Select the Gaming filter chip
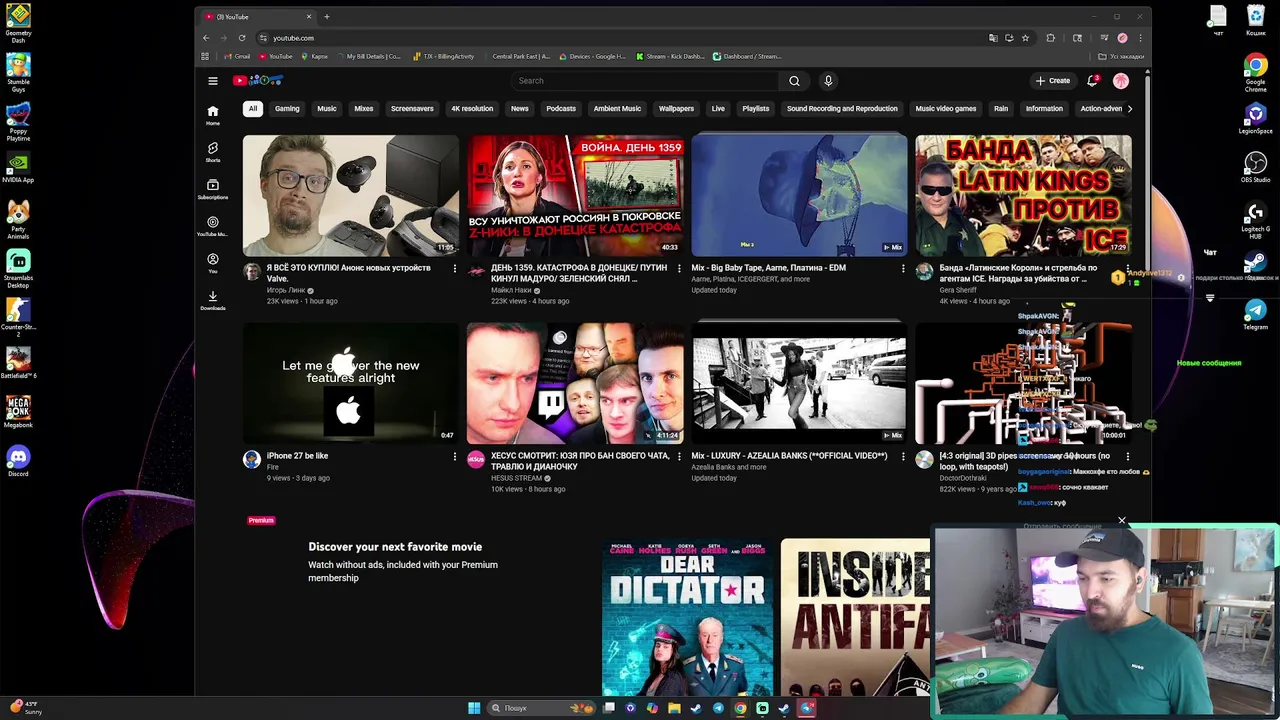The image size is (1280, 720). point(287,108)
